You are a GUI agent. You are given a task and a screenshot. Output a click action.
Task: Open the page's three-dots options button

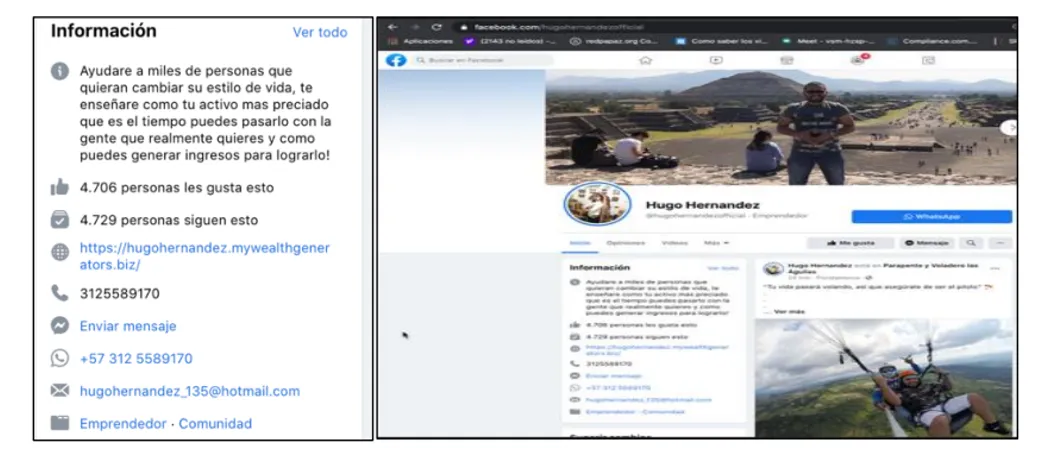point(1000,243)
